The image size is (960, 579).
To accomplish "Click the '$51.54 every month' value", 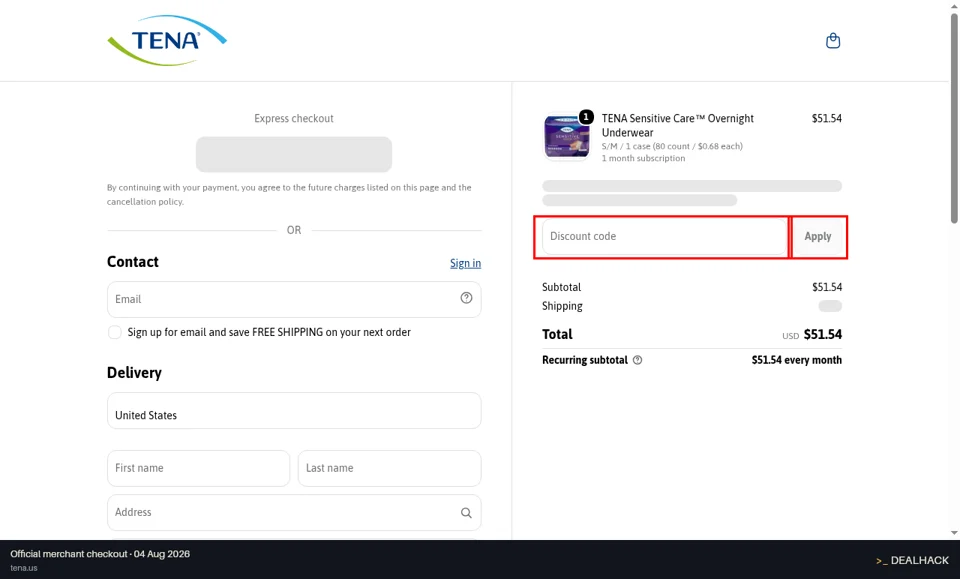I will click(797, 360).
